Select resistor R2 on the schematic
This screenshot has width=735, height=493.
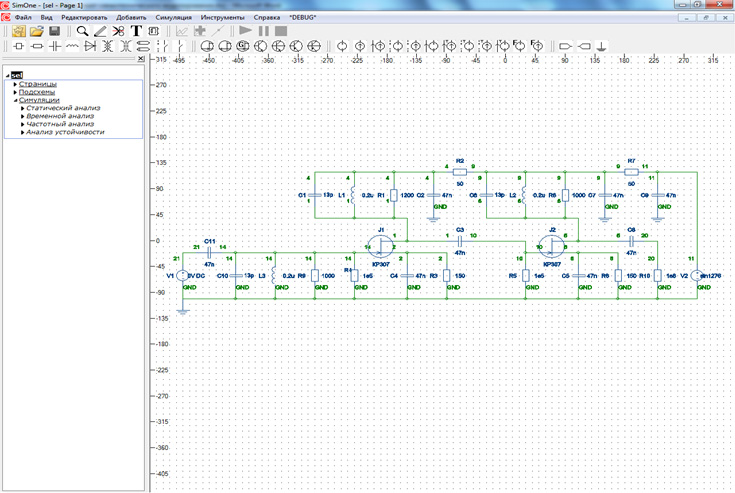(460, 172)
